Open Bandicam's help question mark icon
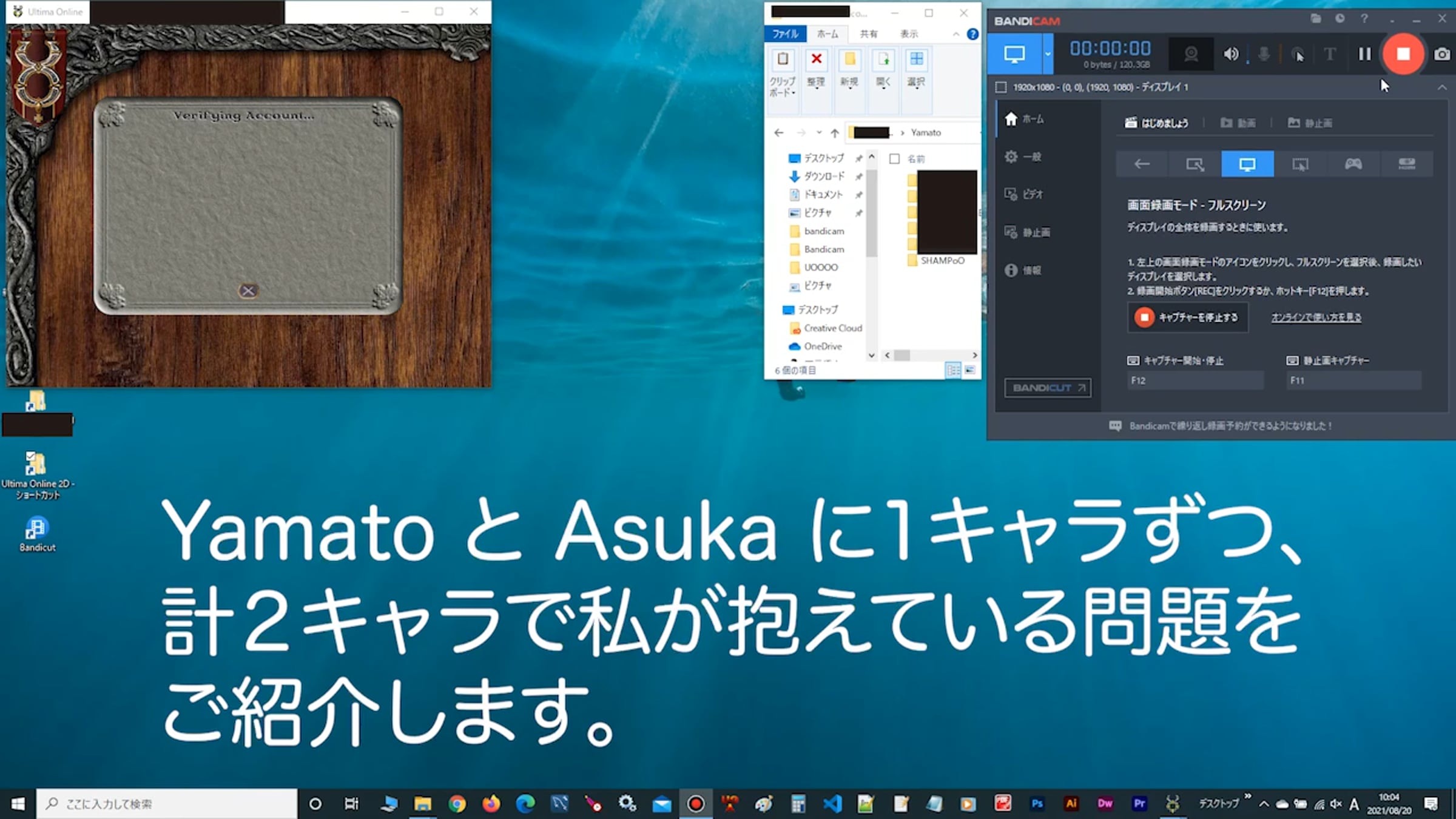 [x=1364, y=19]
